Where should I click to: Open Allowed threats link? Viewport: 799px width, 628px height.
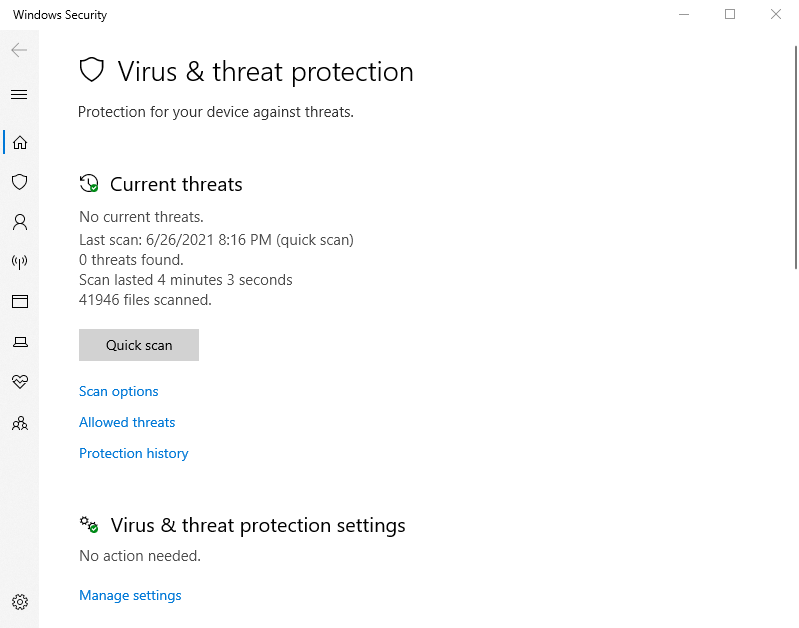point(127,422)
